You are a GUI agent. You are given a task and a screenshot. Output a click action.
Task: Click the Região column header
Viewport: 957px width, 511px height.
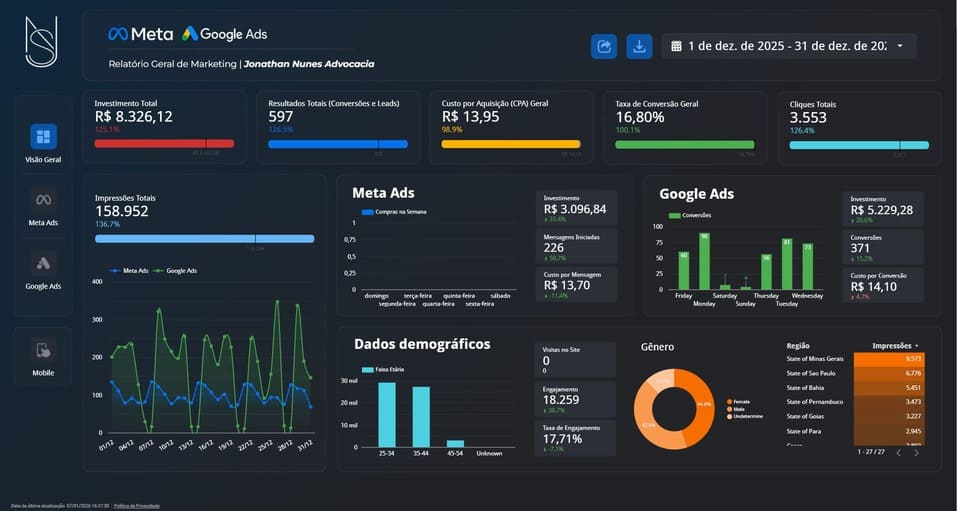(x=798, y=346)
